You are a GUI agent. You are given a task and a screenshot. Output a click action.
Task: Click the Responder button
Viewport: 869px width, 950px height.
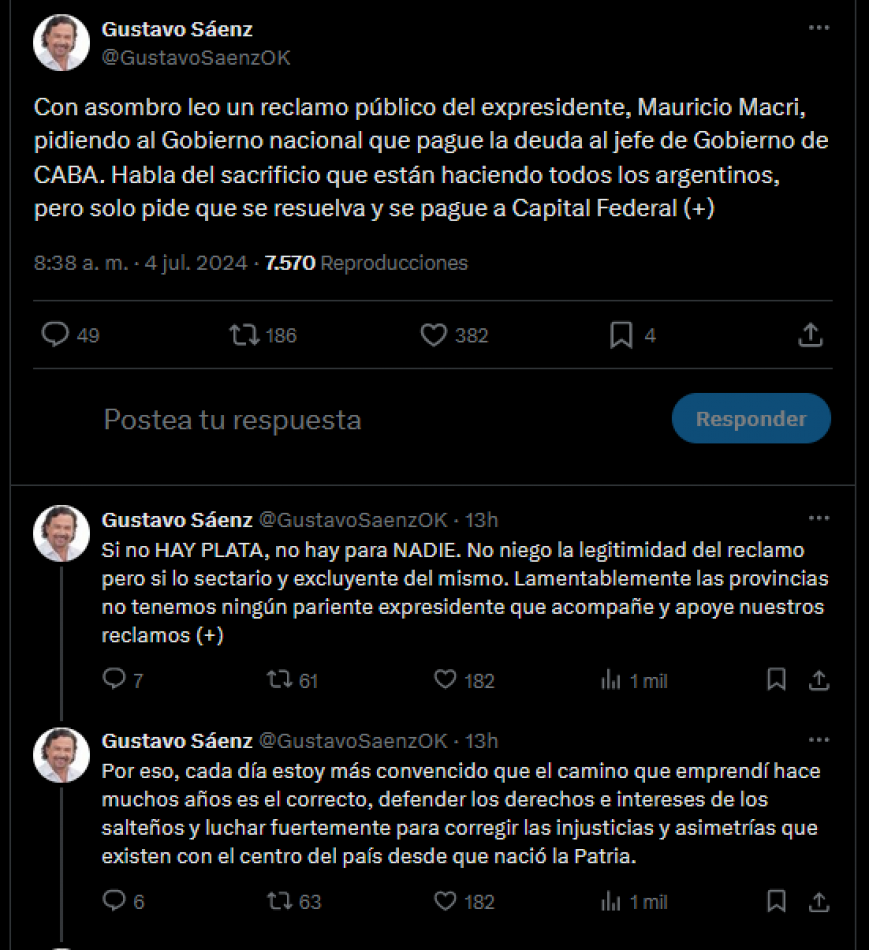point(751,418)
